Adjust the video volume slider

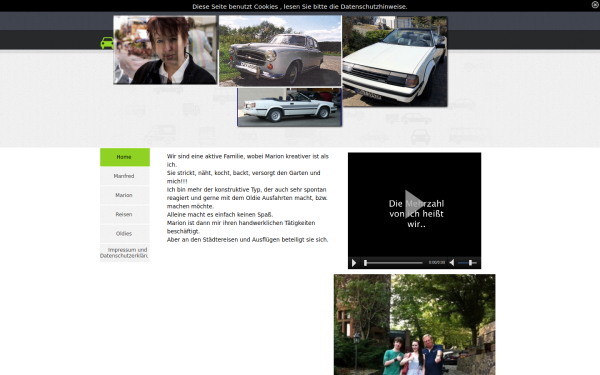click(x=467, y=262)
